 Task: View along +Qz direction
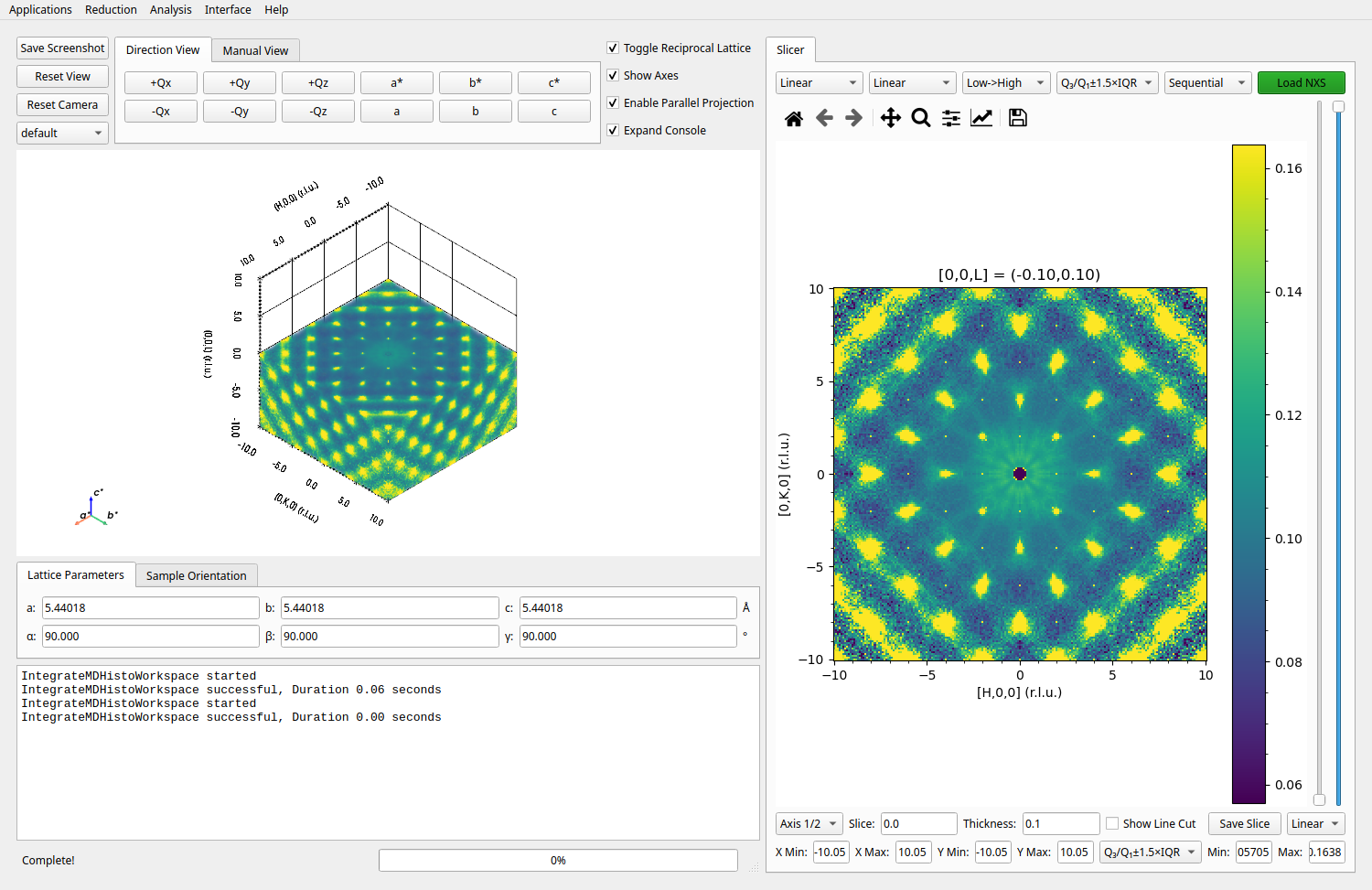pos(318,82)
